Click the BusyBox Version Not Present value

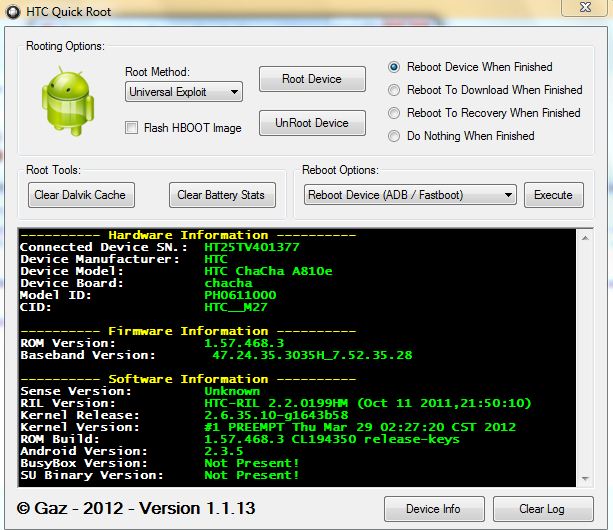coord(252,463)
